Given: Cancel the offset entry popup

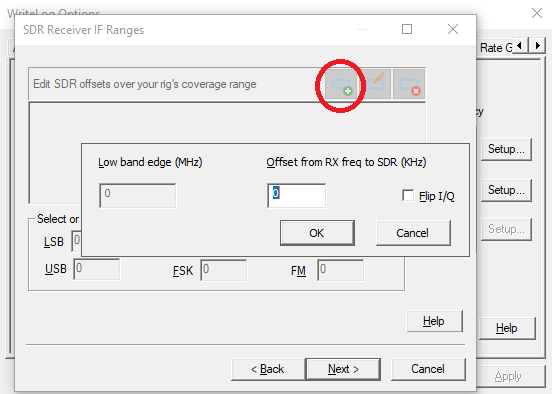Looking at the screenshot, I should (x=413, y=233).
